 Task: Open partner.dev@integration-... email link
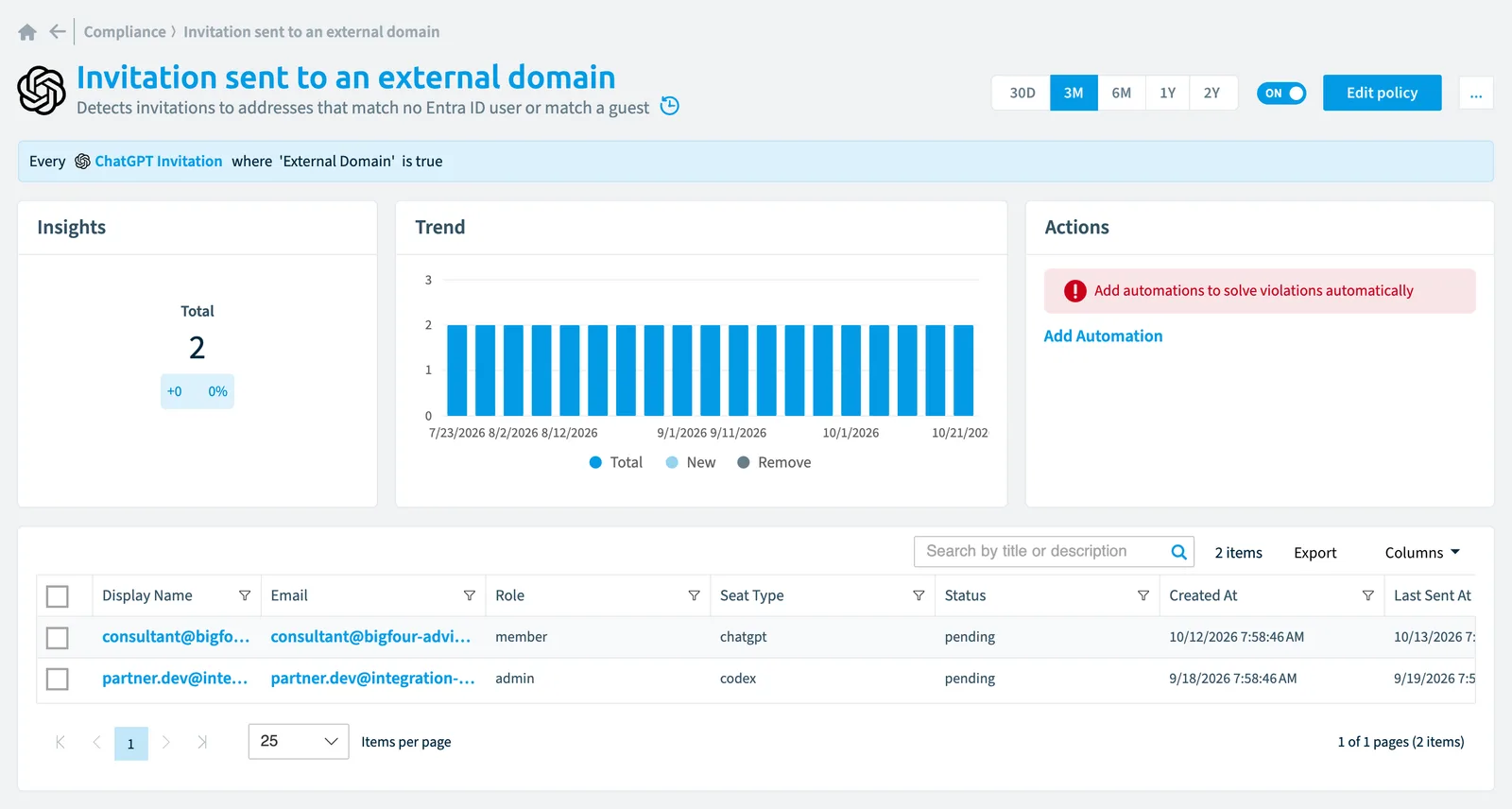click(x=372, y=679)
